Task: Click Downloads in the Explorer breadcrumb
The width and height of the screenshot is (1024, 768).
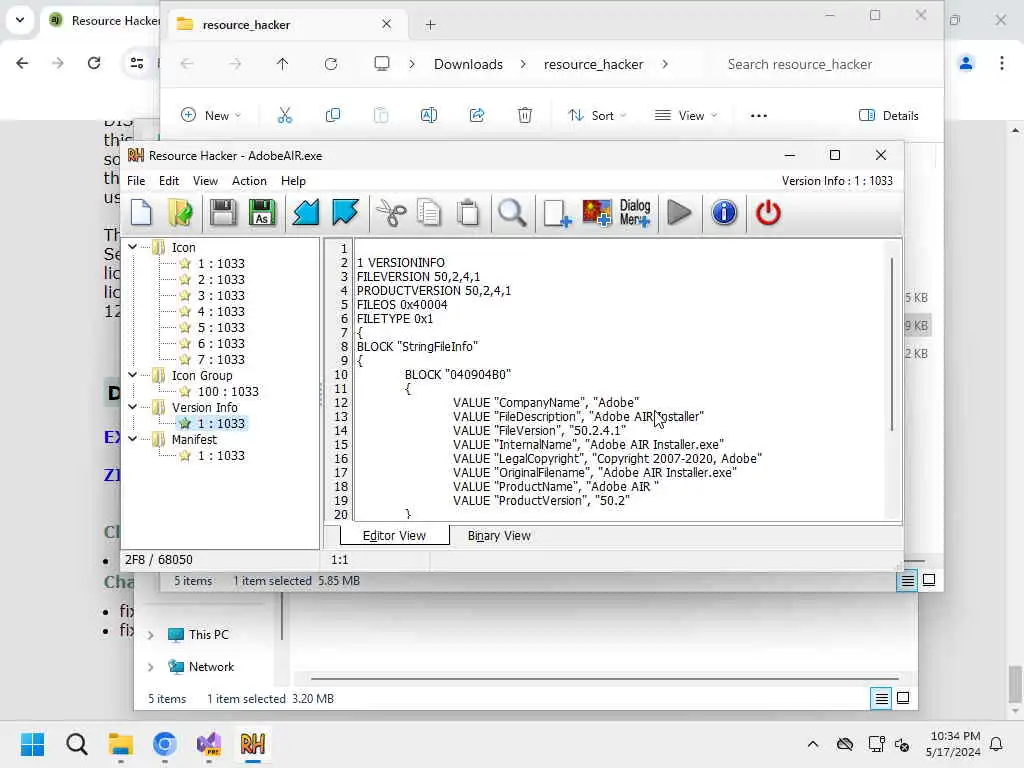Action: [x=468, y=64]
